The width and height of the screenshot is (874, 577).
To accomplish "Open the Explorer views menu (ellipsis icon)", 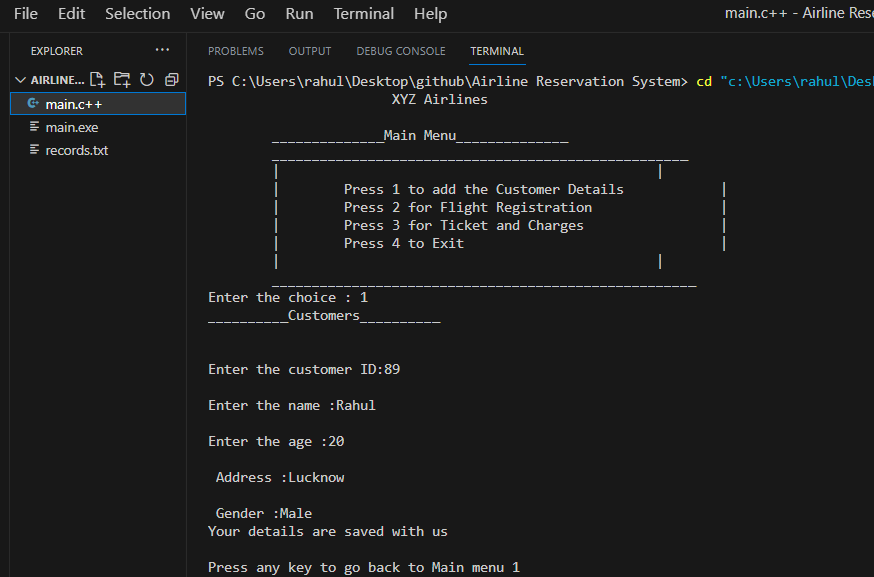I will (x=162, y=50).
